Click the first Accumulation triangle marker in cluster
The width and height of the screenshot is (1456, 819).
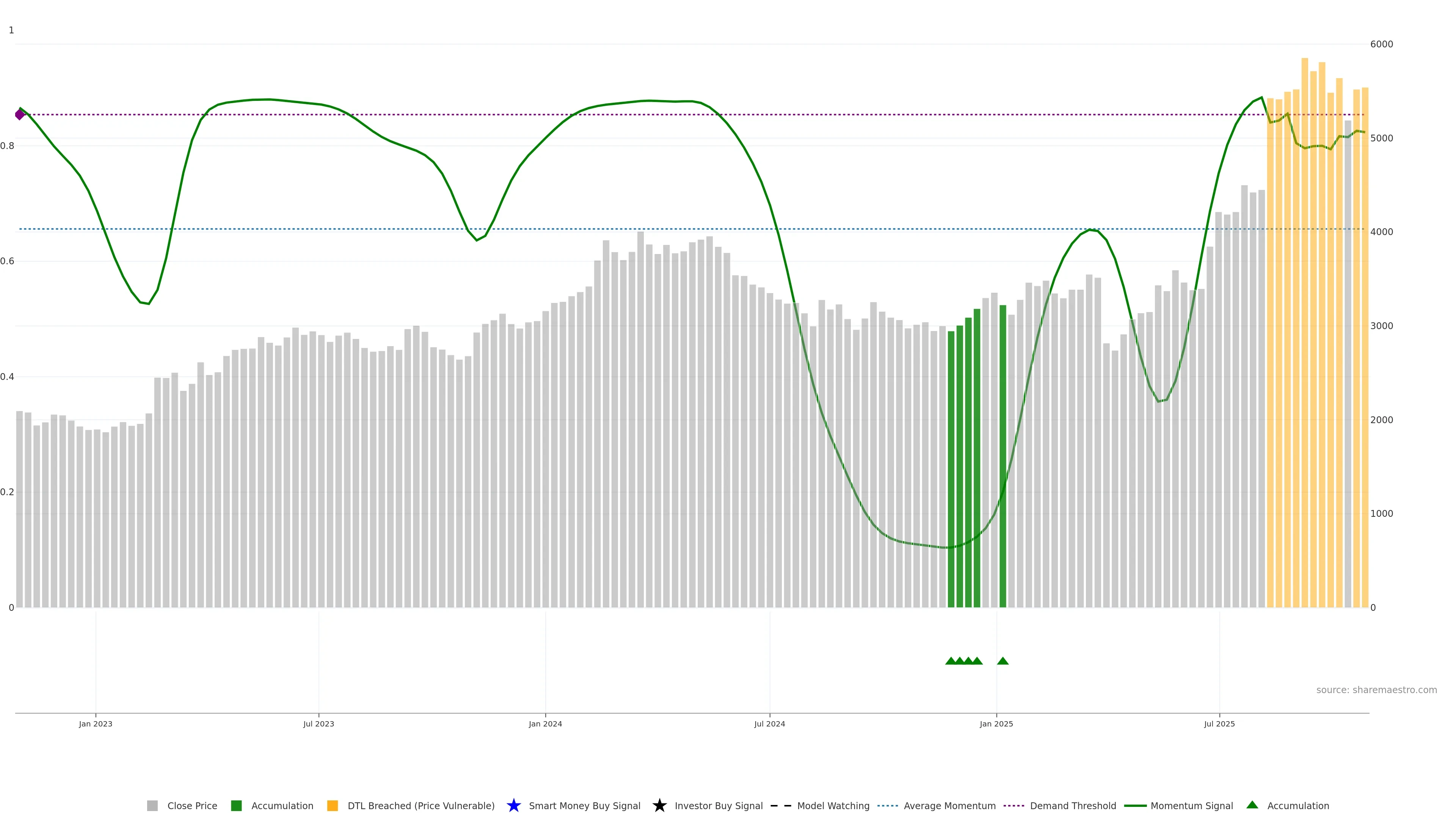tap(951, 661)
